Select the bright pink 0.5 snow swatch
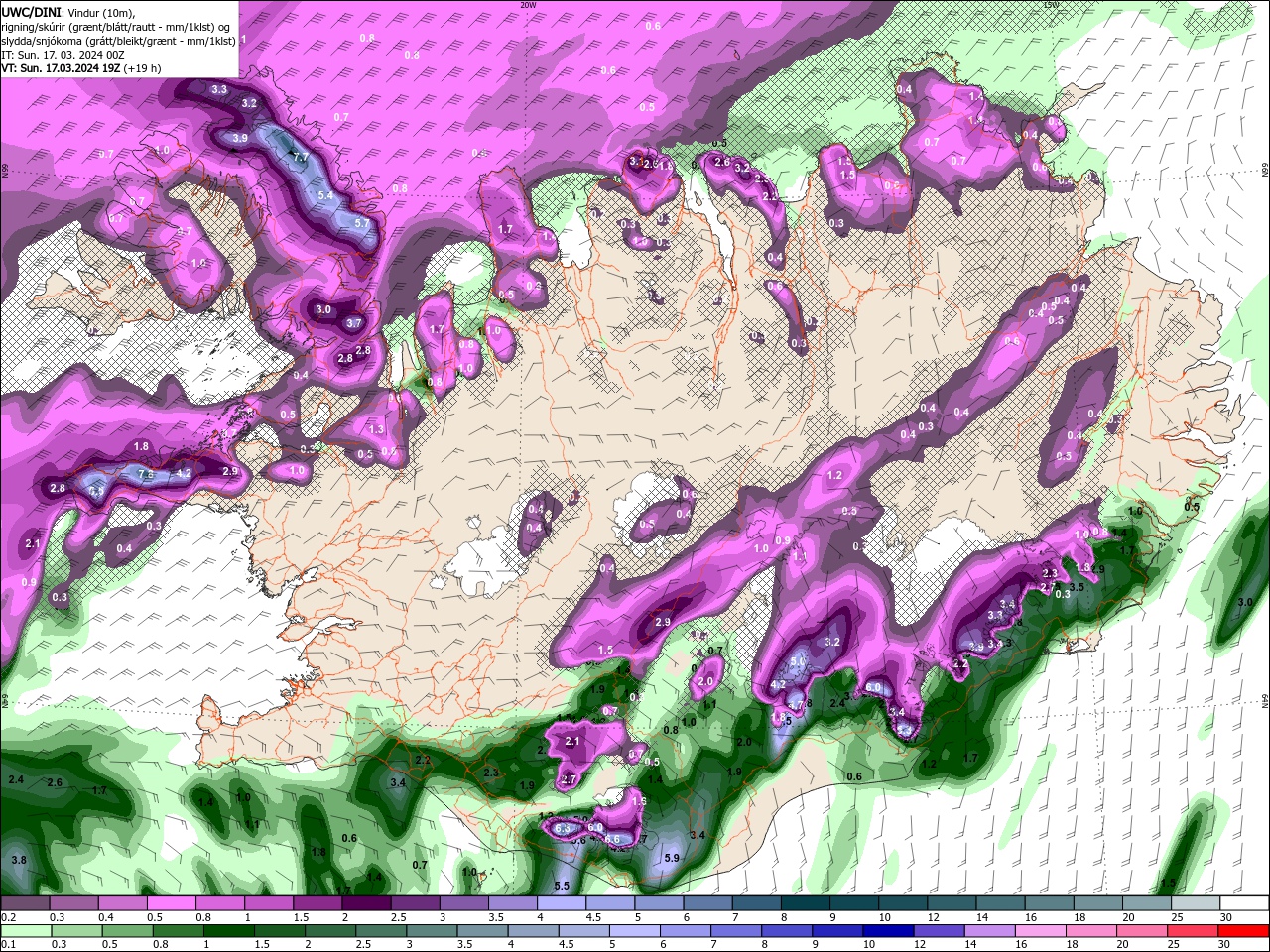 tap(171, 903)
